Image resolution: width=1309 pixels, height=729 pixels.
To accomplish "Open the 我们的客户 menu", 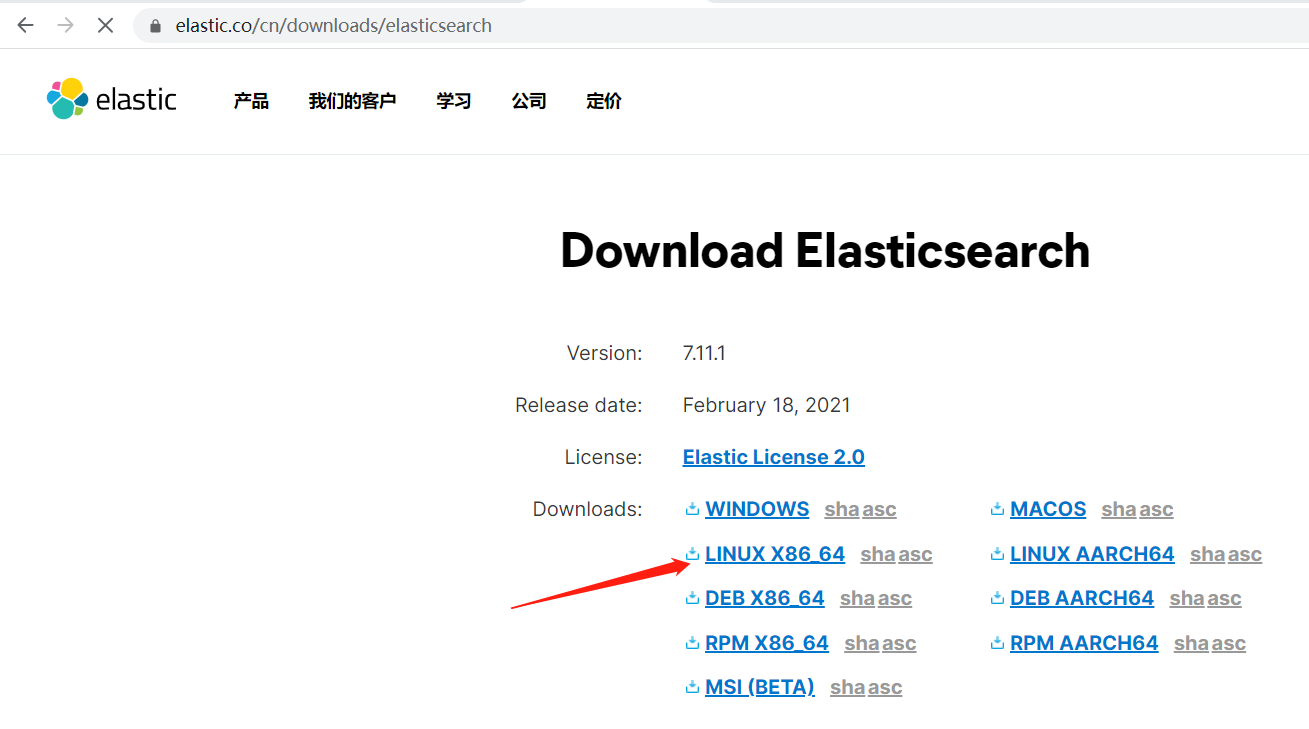I will click(x=352, y=101).
